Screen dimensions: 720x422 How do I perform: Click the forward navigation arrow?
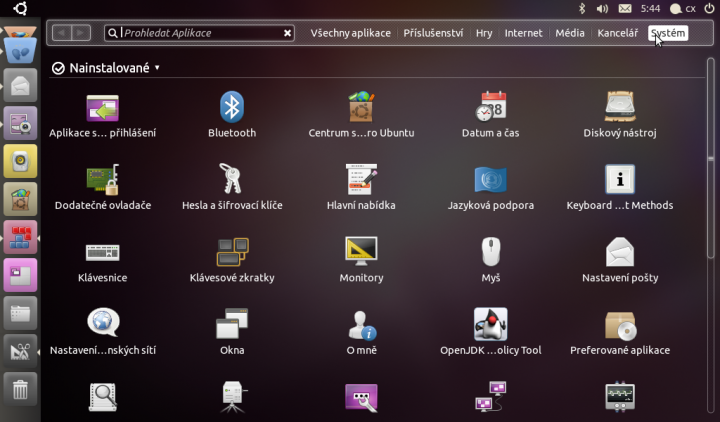(81, 33)
